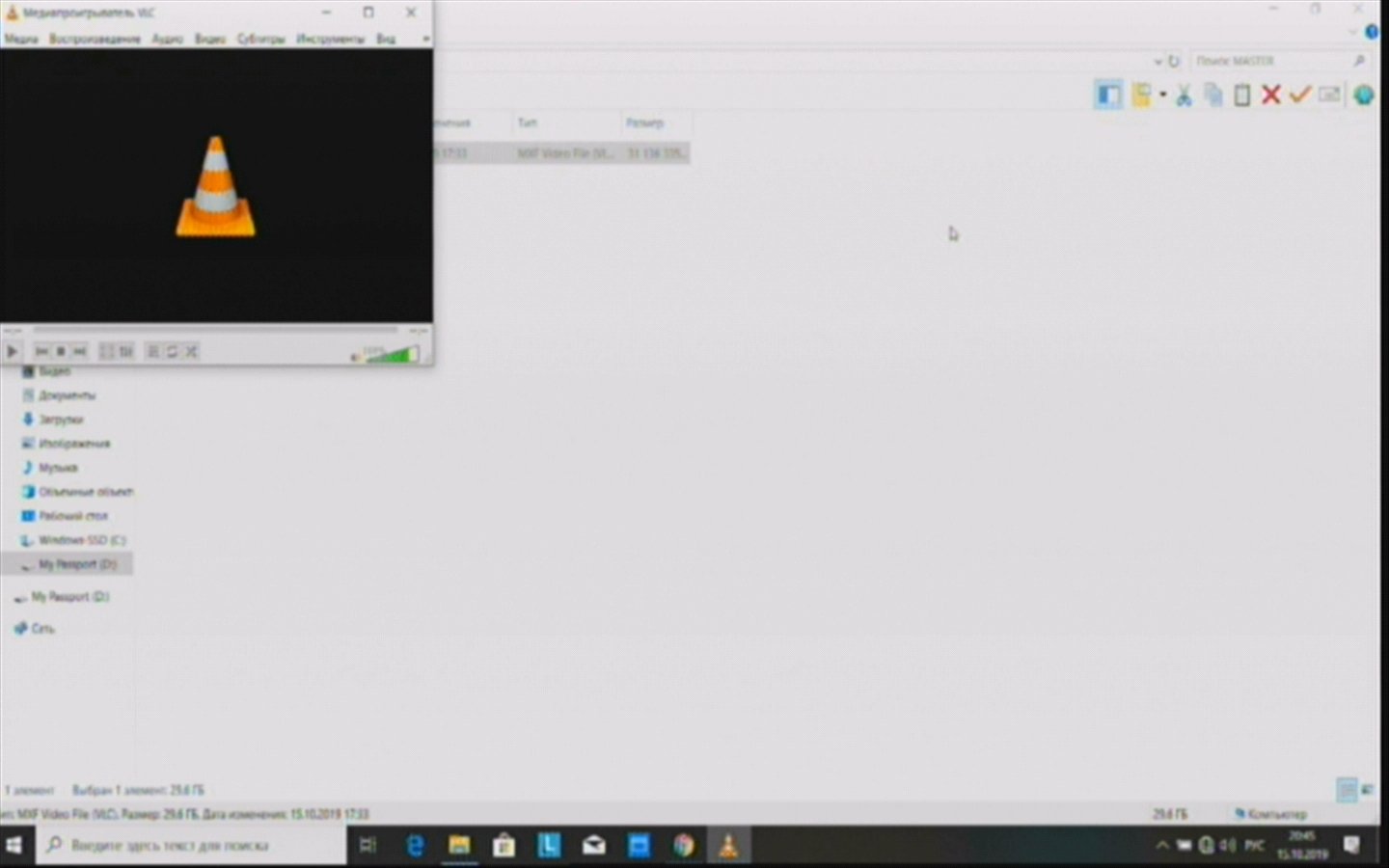Refresh the Explorer address bar
Screen dimensions: 1389x868
coord(1174,61)
